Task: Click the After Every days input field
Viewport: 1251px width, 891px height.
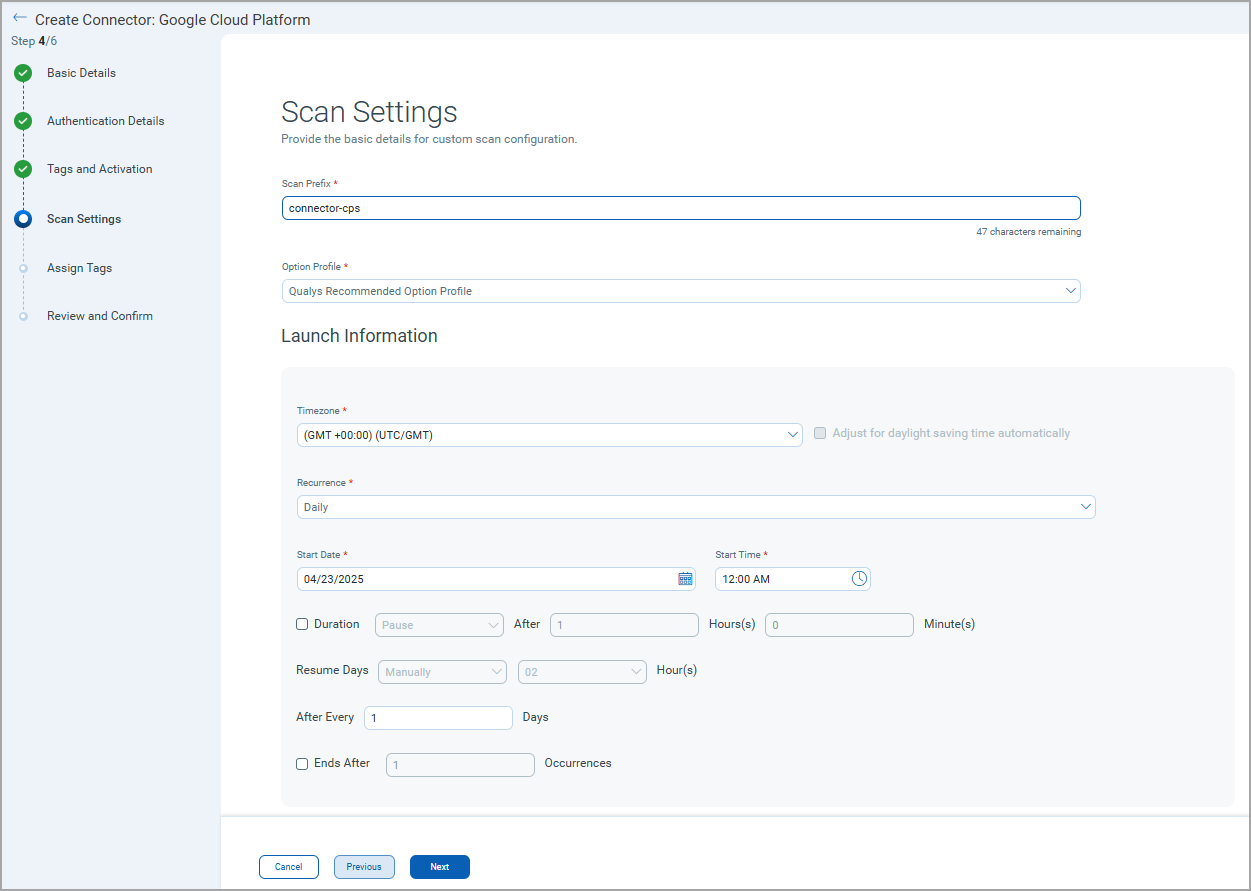Action: [x=439, y=718]
